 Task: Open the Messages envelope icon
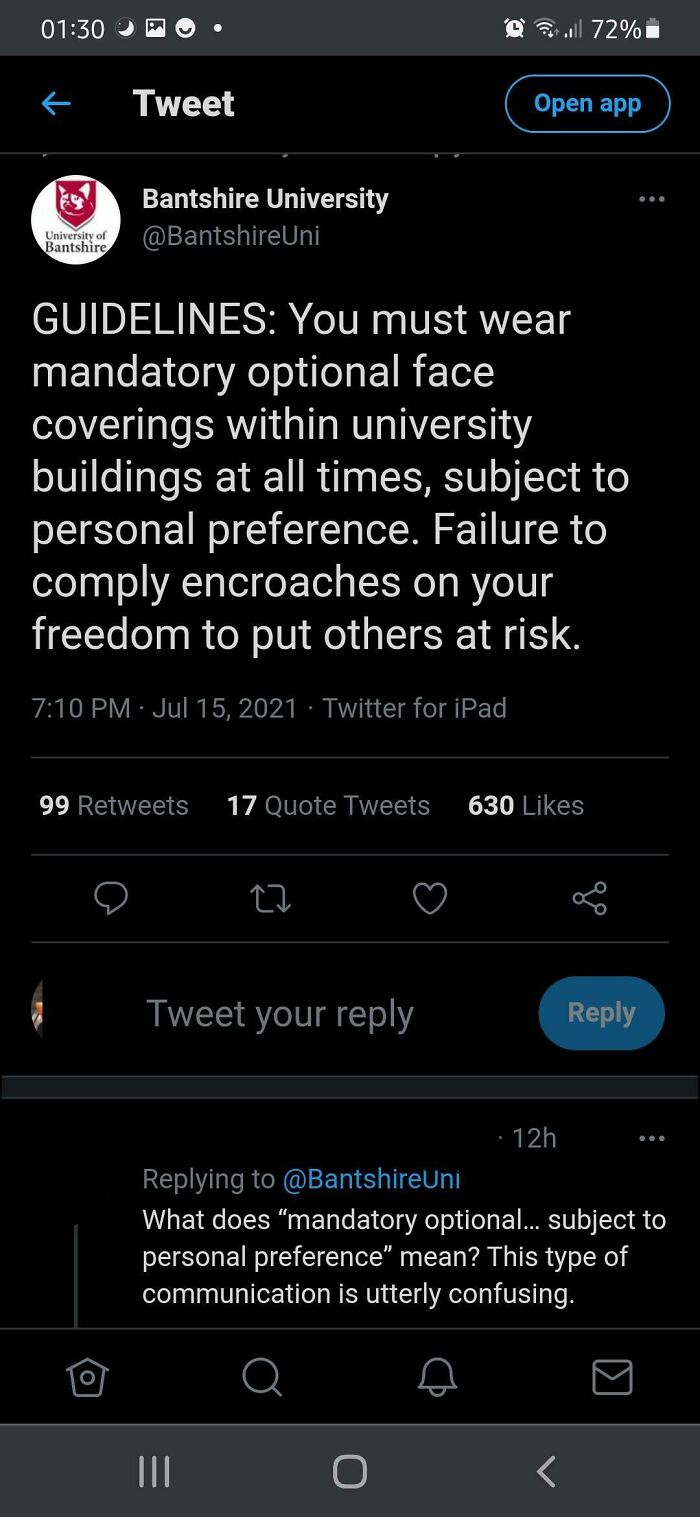612,1378
